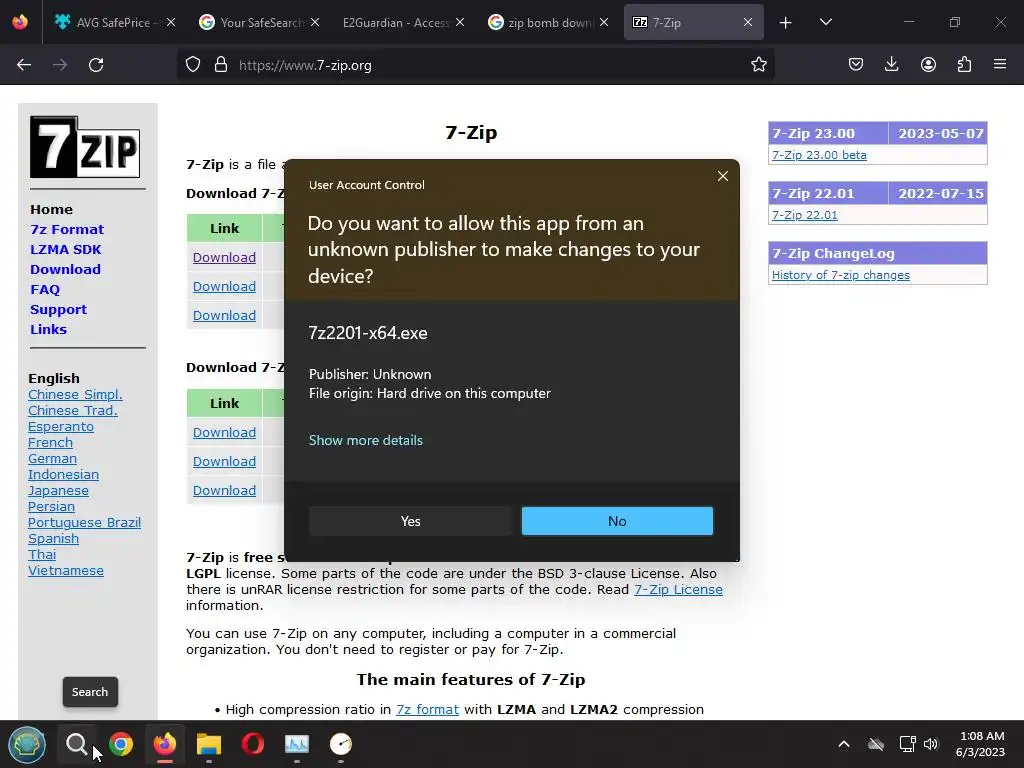Open a new browser tab
The width and height of the screenshot is (1024, 768).
[x=786, y=23]
